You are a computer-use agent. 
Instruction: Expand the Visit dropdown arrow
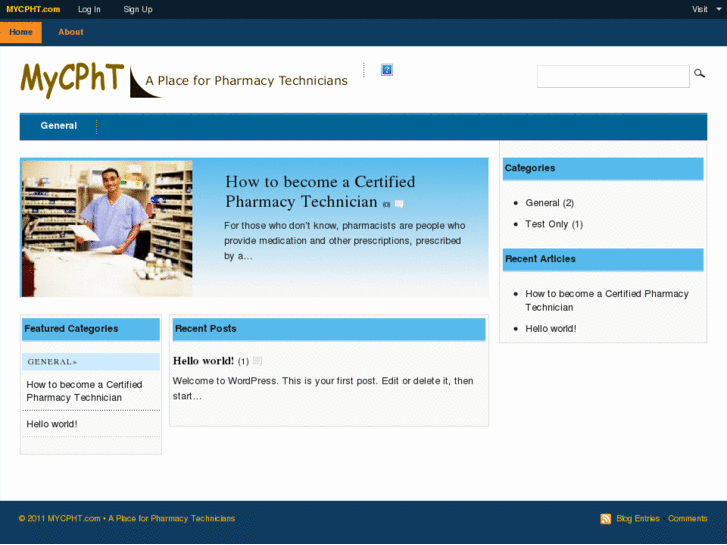coord(719,9)
